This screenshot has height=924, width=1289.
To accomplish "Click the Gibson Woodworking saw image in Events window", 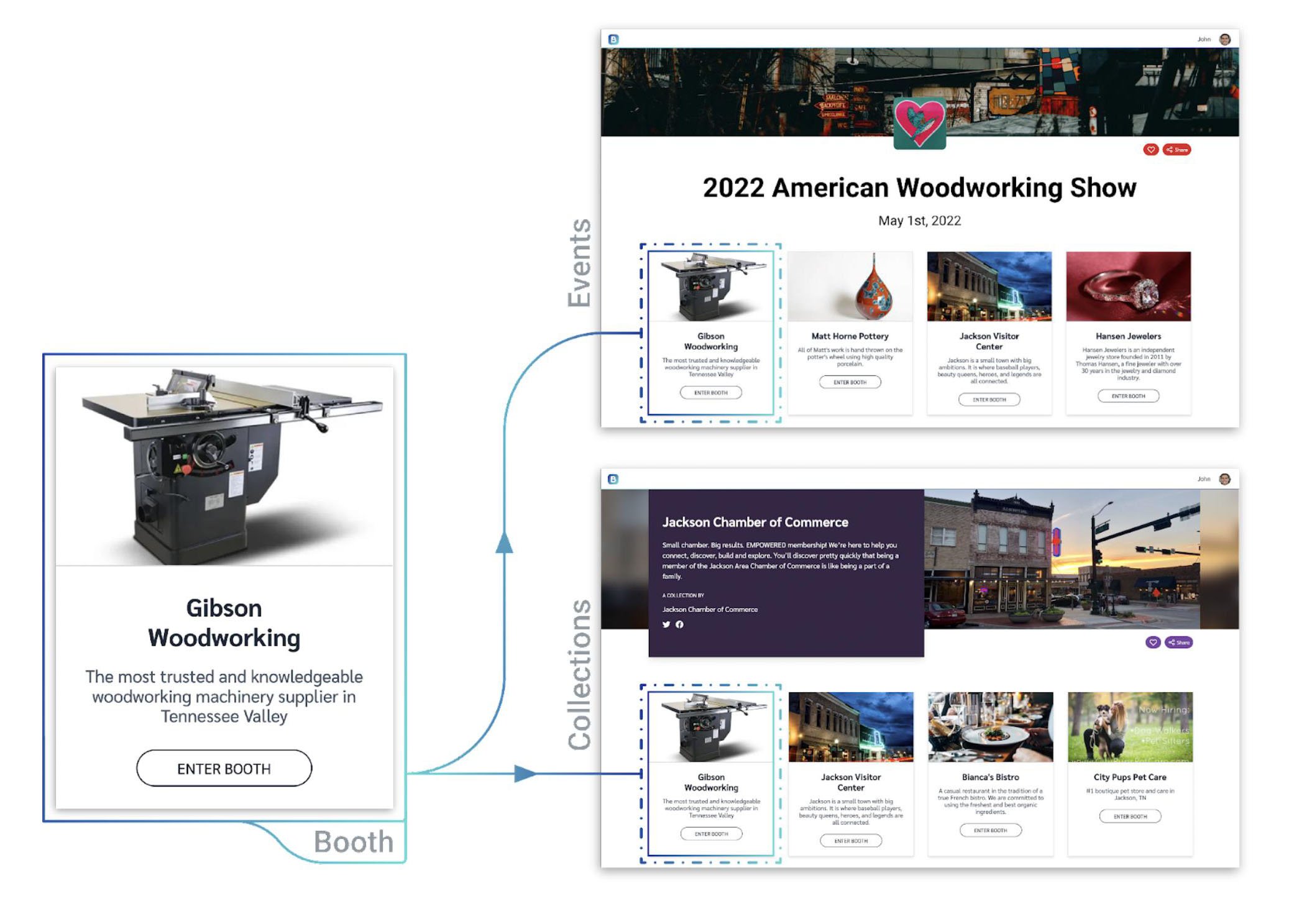I will 711,286.
